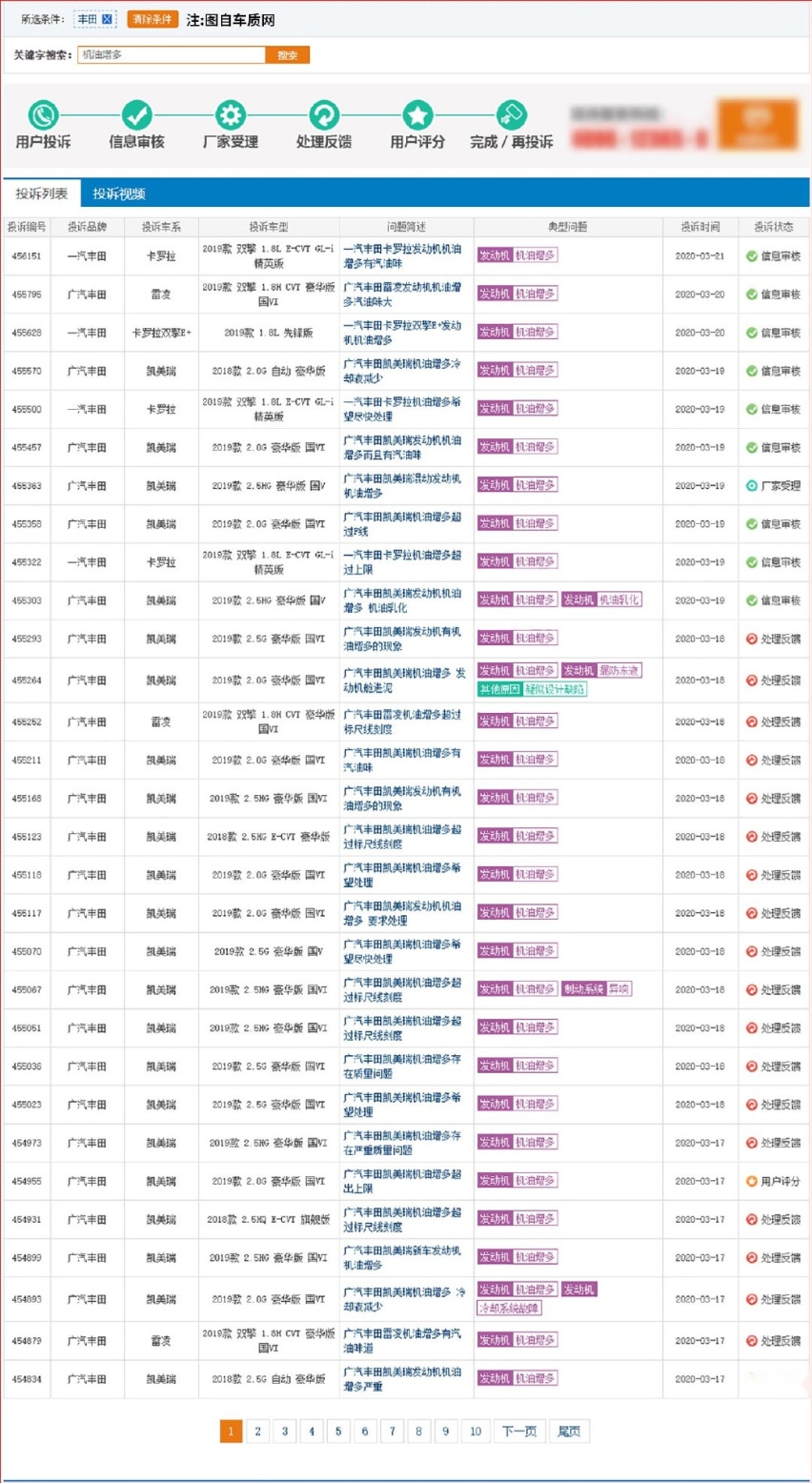
Task: Go to page 10
Action: point(475,1432)
